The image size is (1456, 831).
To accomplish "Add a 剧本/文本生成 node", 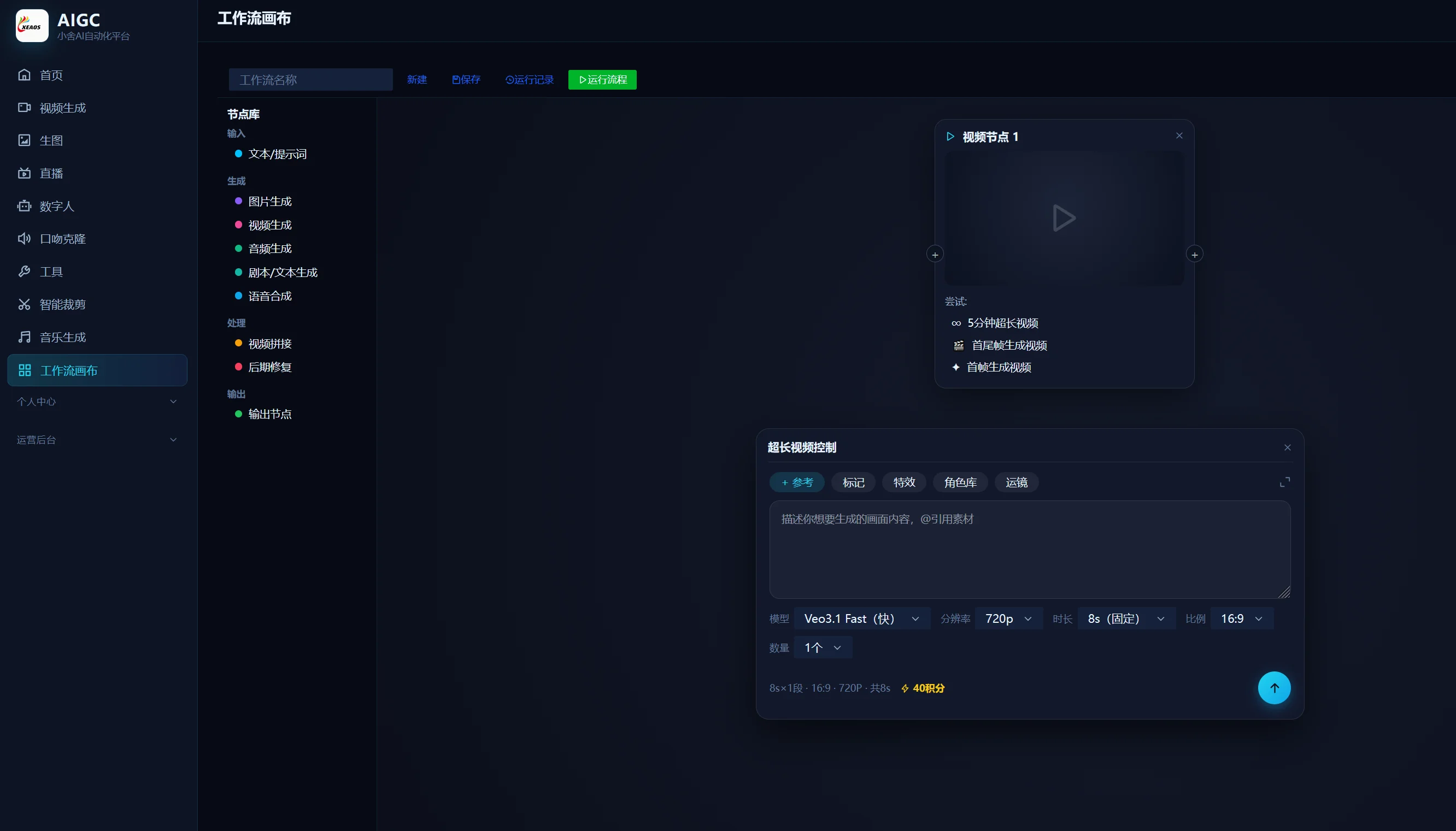I will [x=277, y=273].
